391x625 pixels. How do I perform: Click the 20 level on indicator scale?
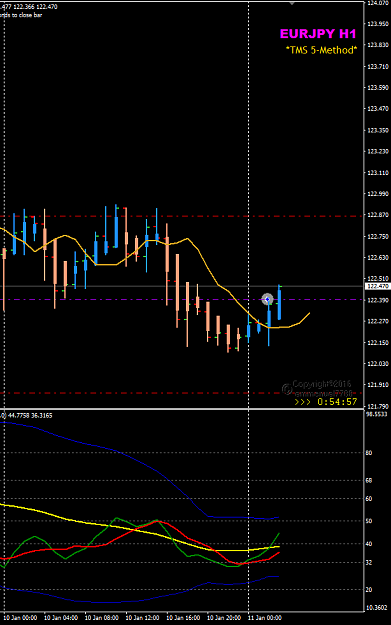[x=369, y=590]
